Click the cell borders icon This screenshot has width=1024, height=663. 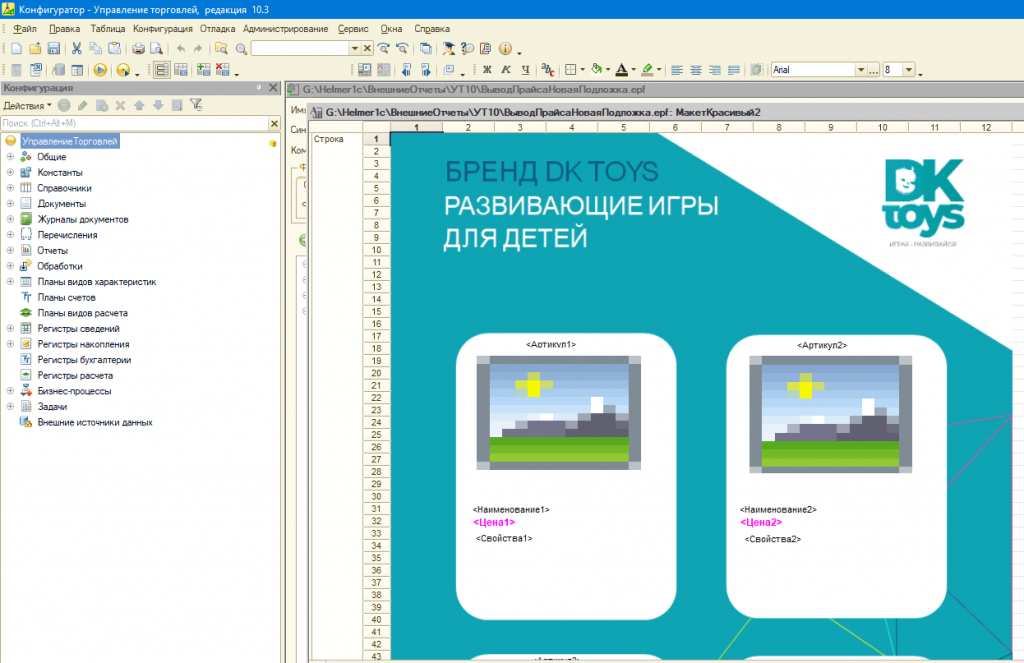coord(570,70)
